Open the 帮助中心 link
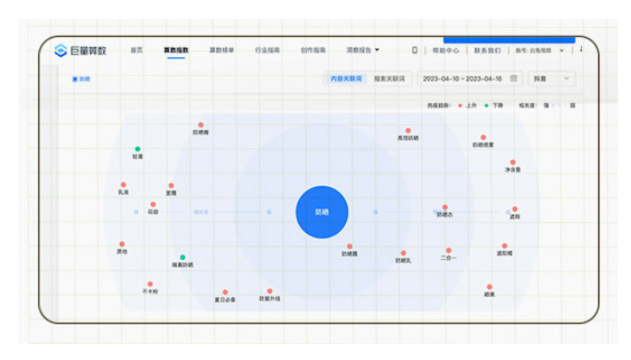The width and height of the screenshot is (631, 360). pos(445,51)
